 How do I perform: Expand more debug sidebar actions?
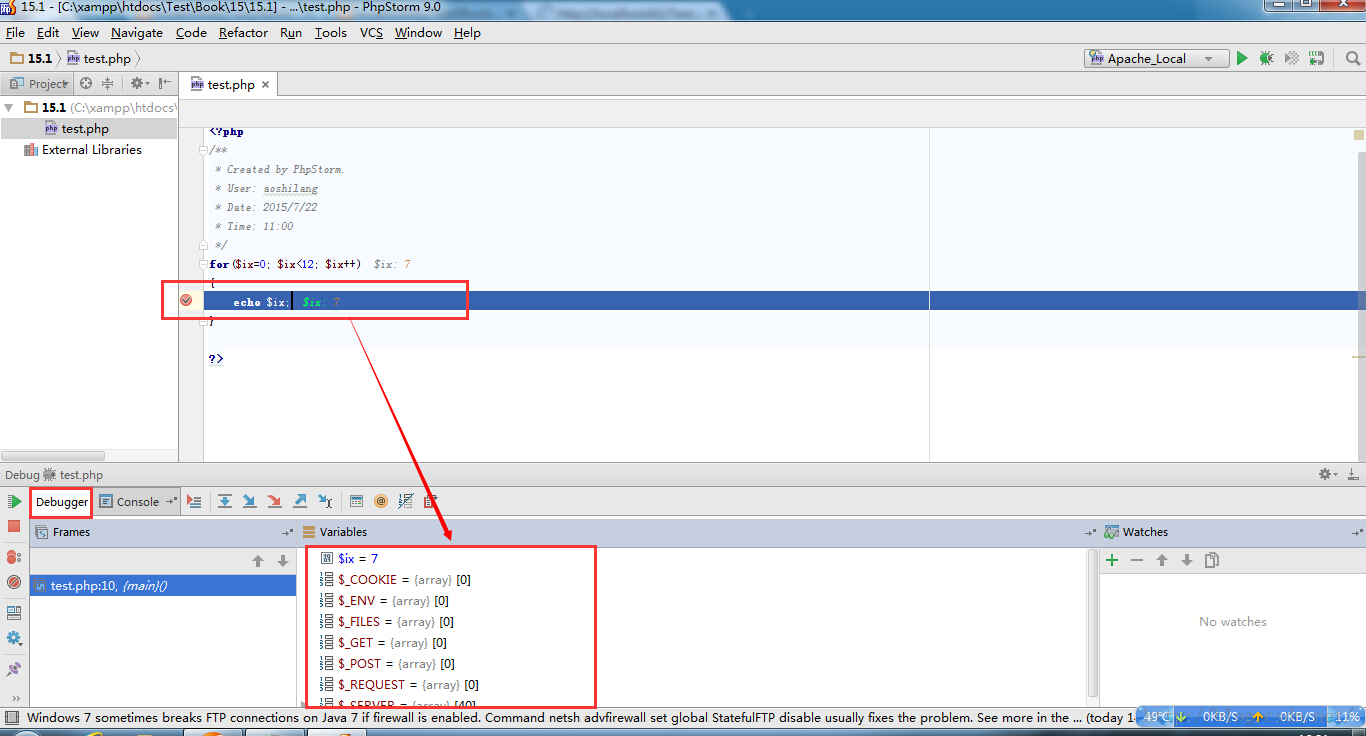click(15, 698)
